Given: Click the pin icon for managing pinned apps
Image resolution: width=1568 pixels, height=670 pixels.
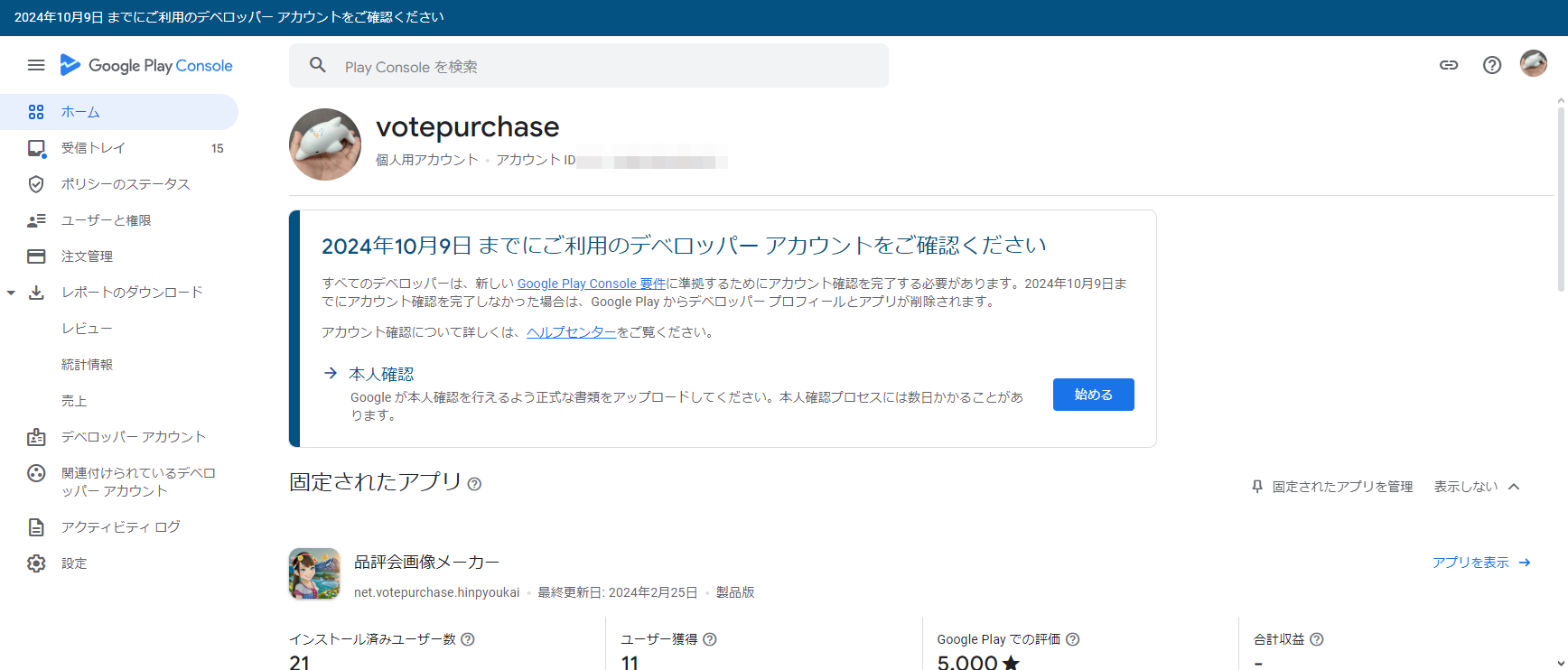Looking at the screenshot, I should pos(1257,487).
